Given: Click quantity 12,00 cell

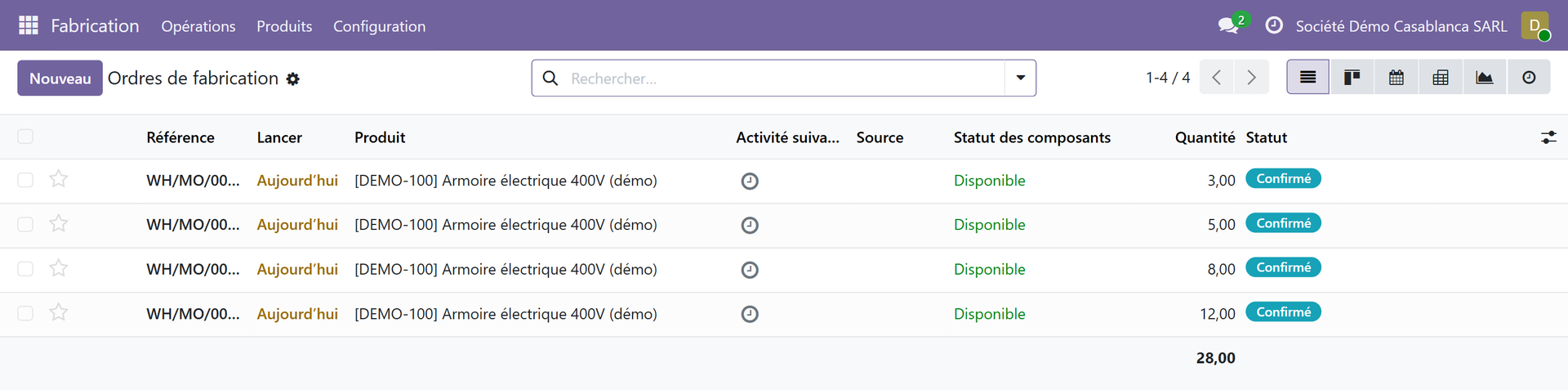Looking at the screenshot, I should click(x=1217, y=314).
